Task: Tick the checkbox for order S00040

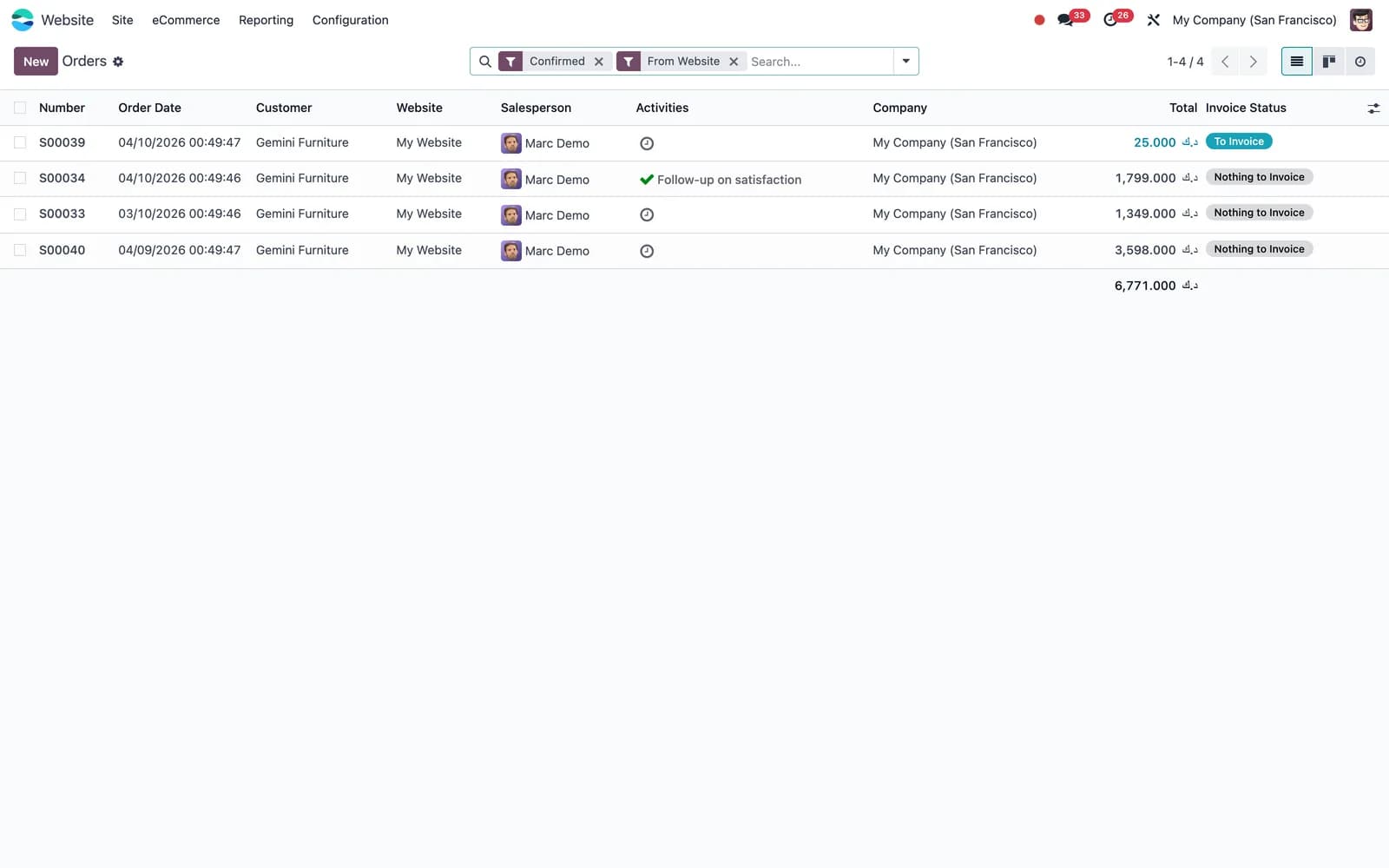Action: [x=20, y=250]
